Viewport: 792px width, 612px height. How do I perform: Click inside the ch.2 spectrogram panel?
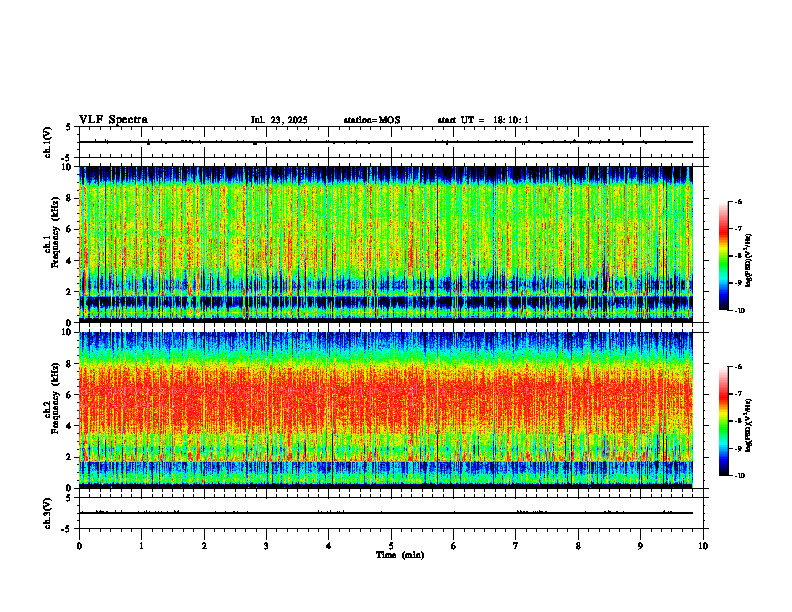386,410
